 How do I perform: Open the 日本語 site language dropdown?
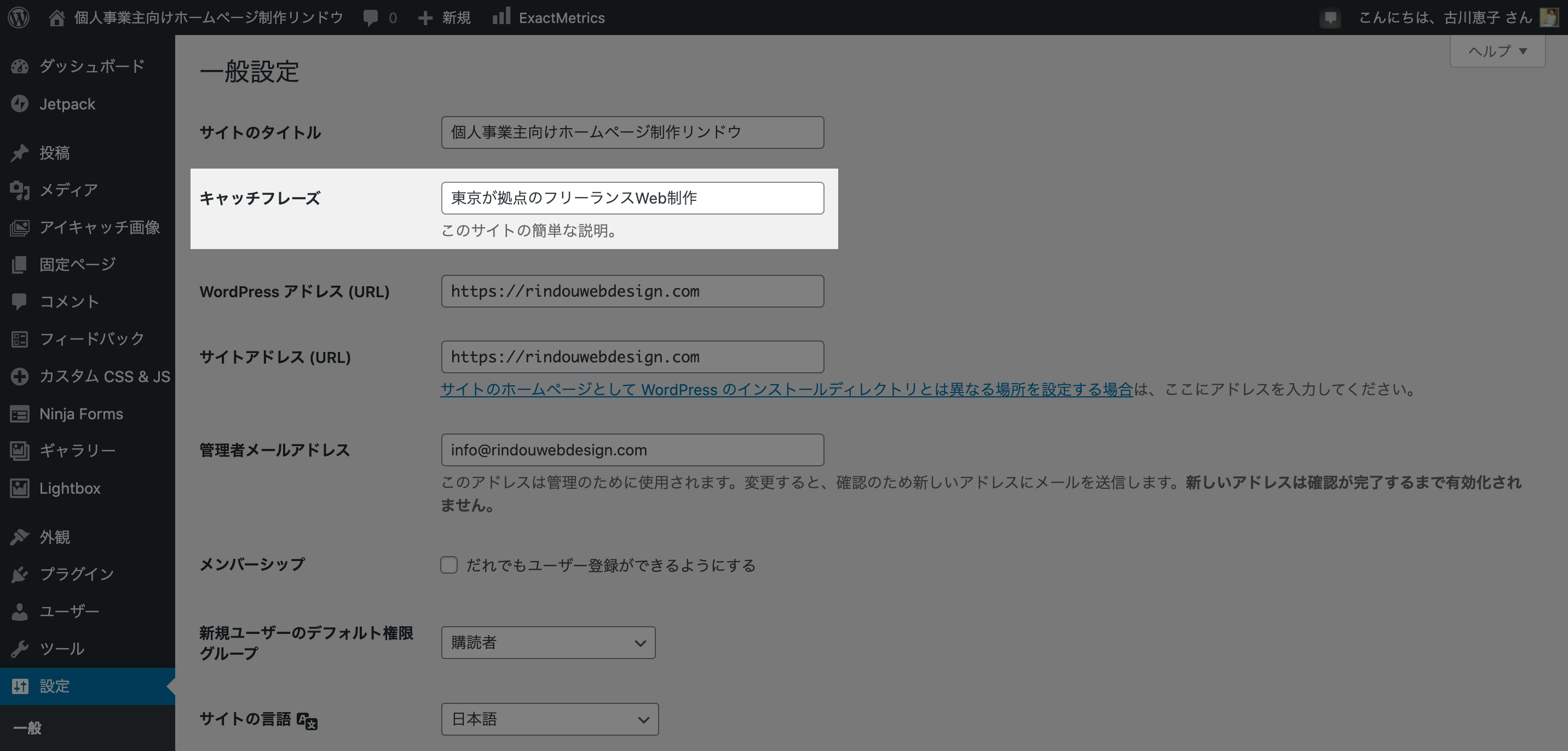pyautogui.click(x=550, y=719)
